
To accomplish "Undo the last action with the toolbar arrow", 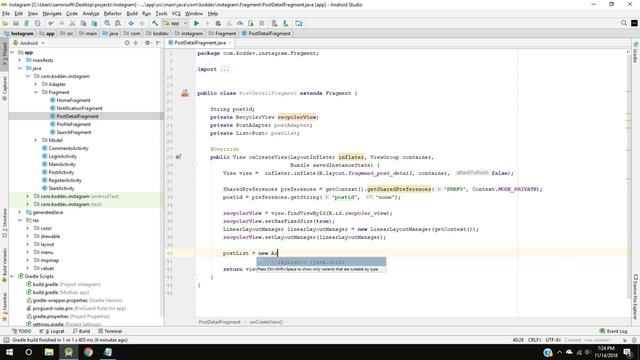I will [51, 23].
